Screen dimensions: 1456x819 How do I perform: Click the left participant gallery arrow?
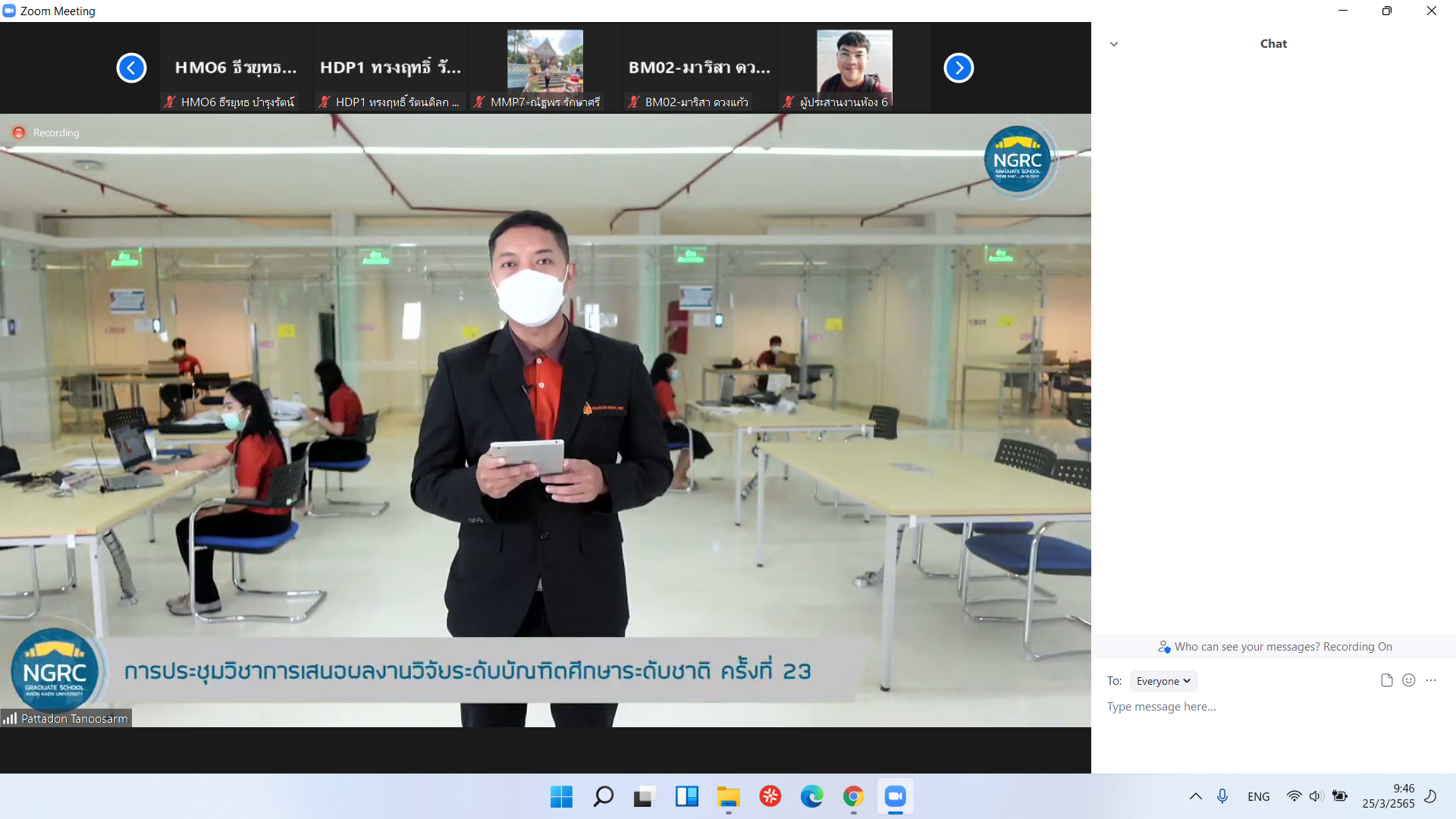click(x=131, y=68)
